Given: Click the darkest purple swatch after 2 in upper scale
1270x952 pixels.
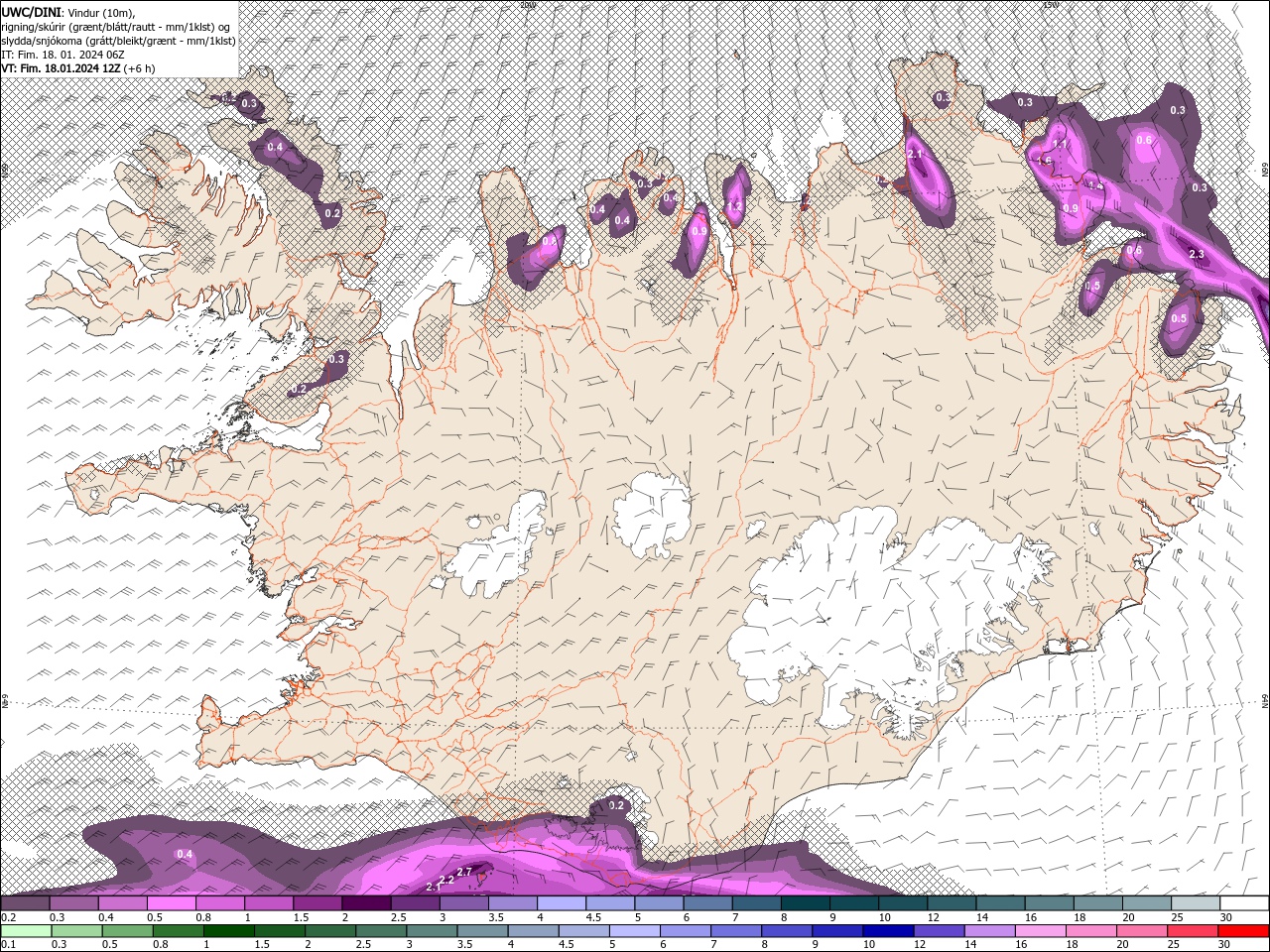Looking at the screenshot, I should click(x=366, y=903).
